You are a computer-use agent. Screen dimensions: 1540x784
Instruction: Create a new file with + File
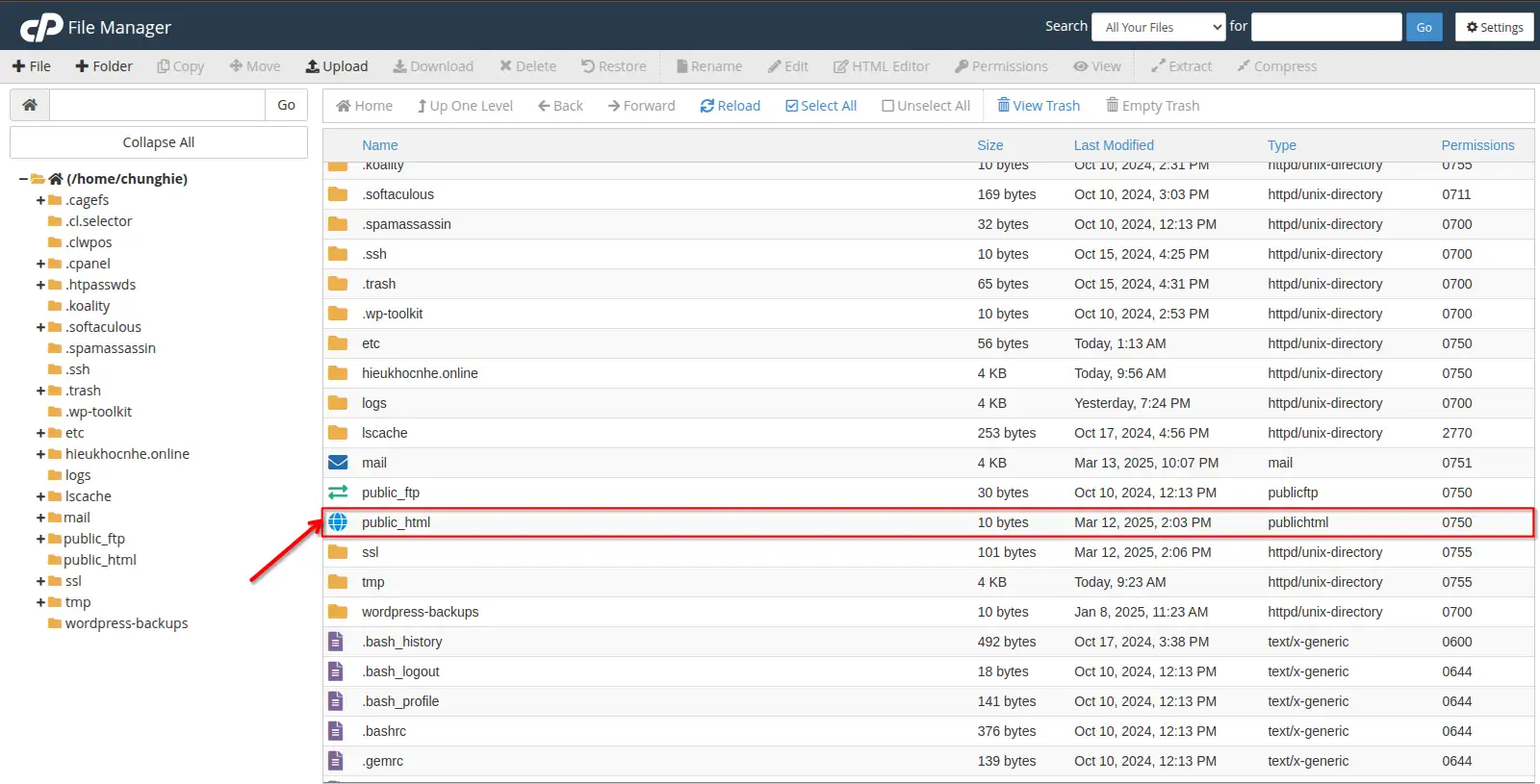coord(32,66)
